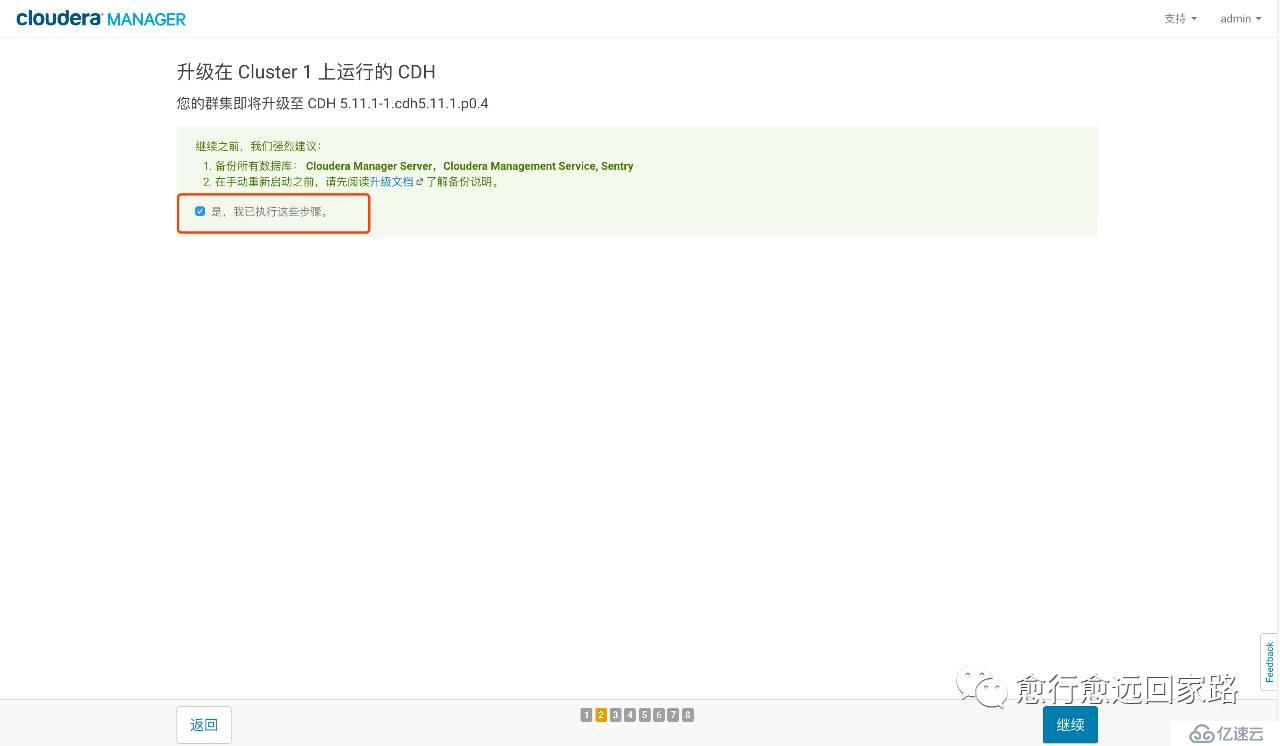This screenshot has height=746, width=1280.
Task: Click the text Cloudera Management Service, Sentry
Action: [x=538, y=166]
